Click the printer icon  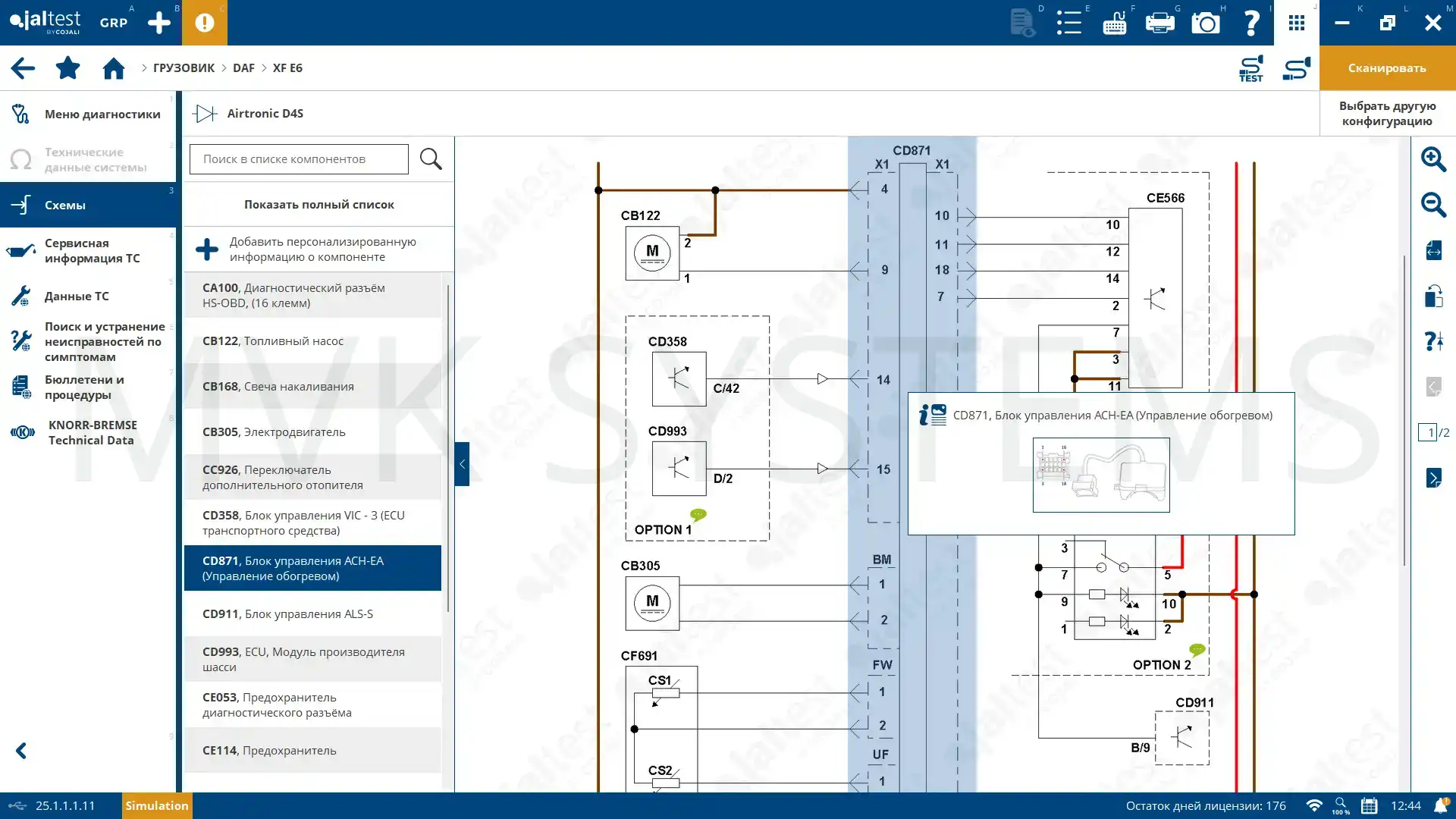point(1159,23)
